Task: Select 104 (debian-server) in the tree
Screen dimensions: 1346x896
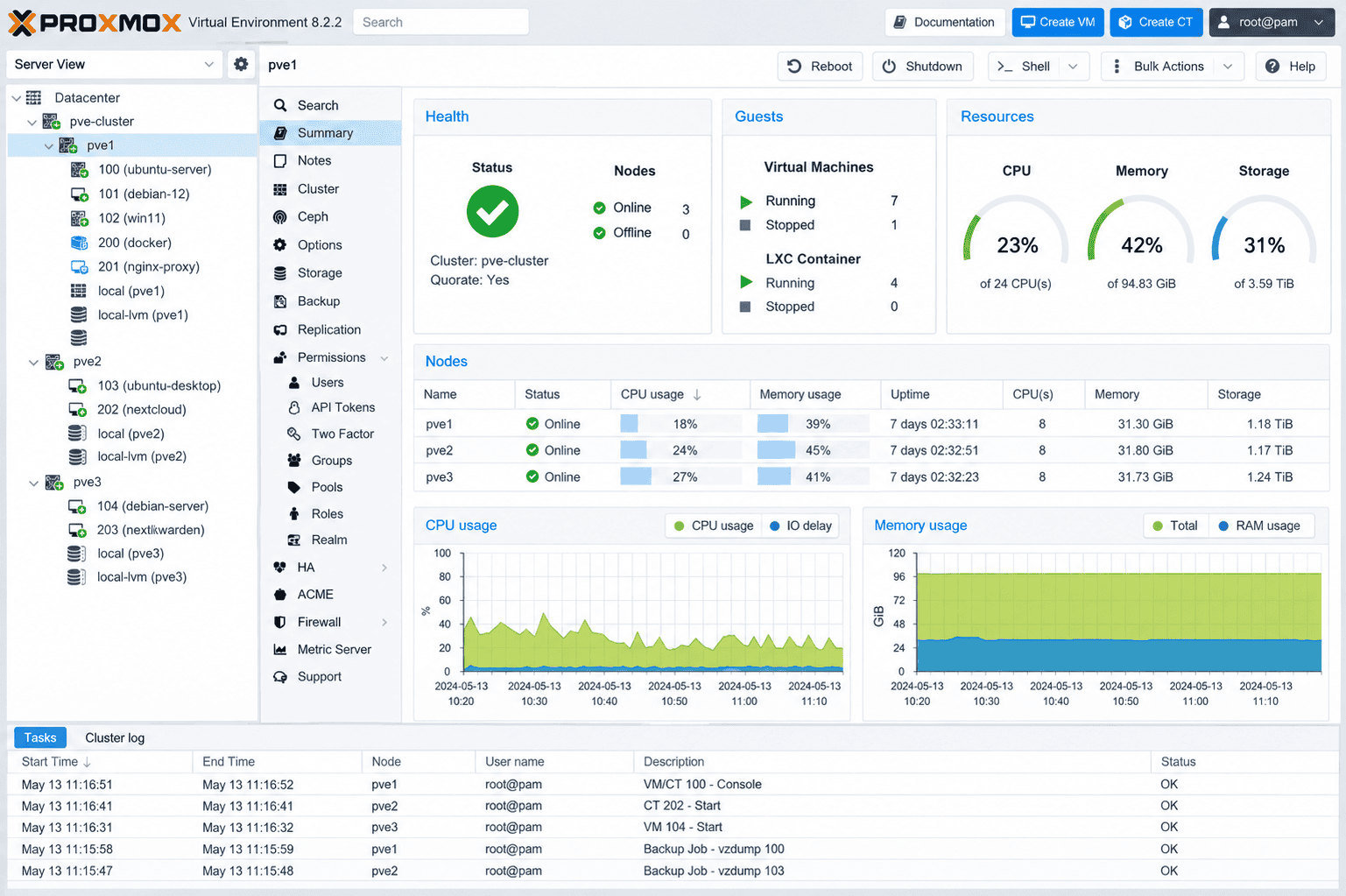Action: click(x=153, y=506)
